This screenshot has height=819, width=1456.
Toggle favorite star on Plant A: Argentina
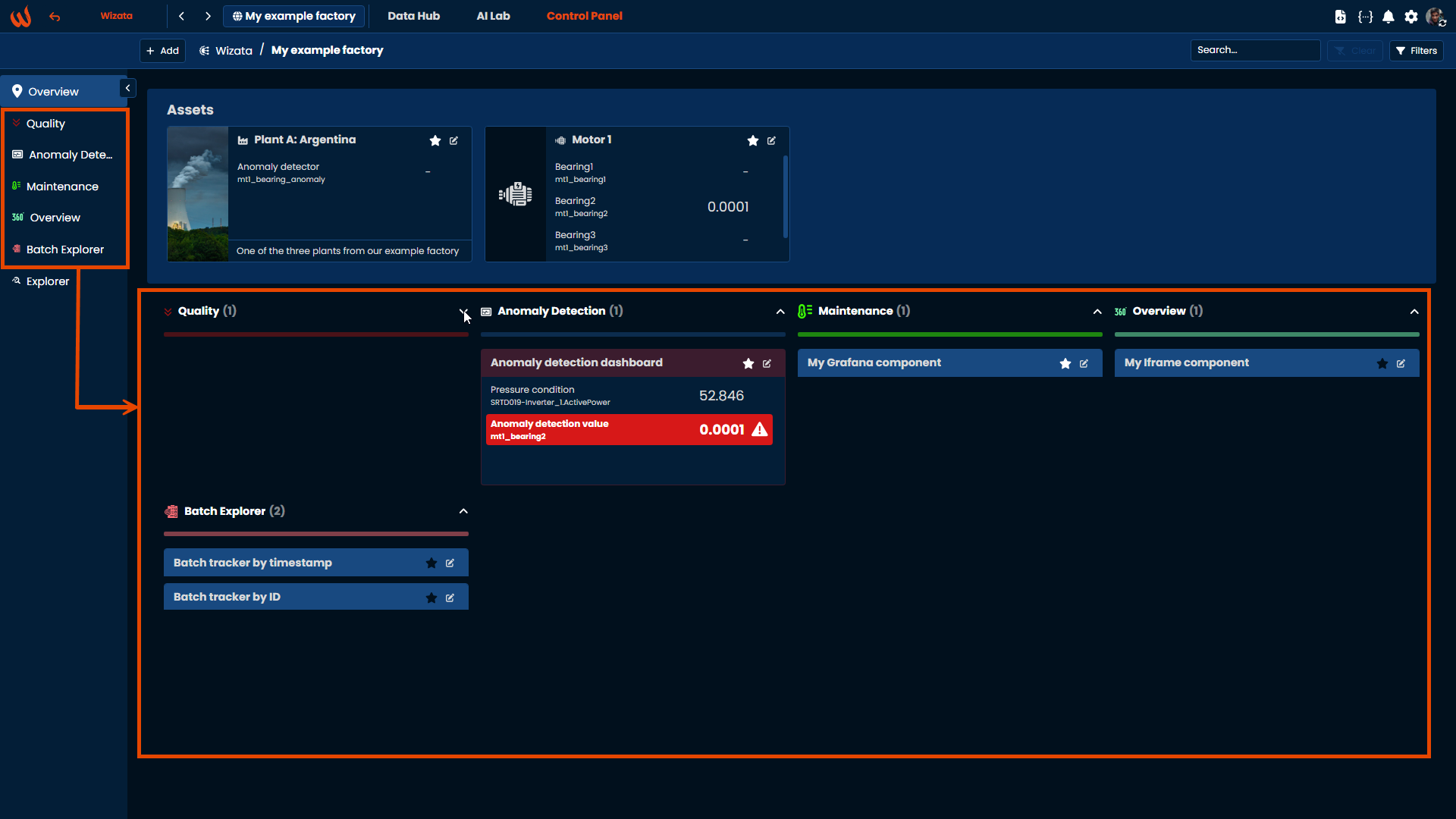pyautogui.click(x=435, y=140)
